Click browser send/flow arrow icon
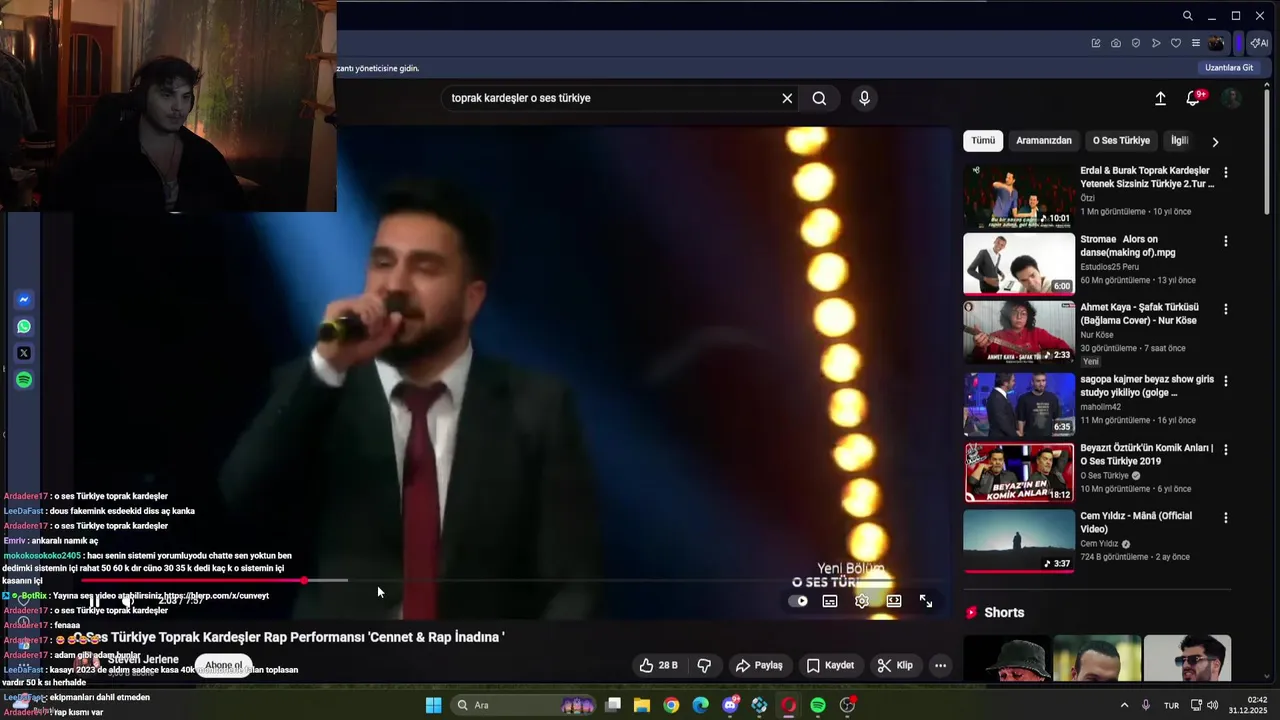The height and width of the screenshot is (720, 1280). pos(1156,43)
